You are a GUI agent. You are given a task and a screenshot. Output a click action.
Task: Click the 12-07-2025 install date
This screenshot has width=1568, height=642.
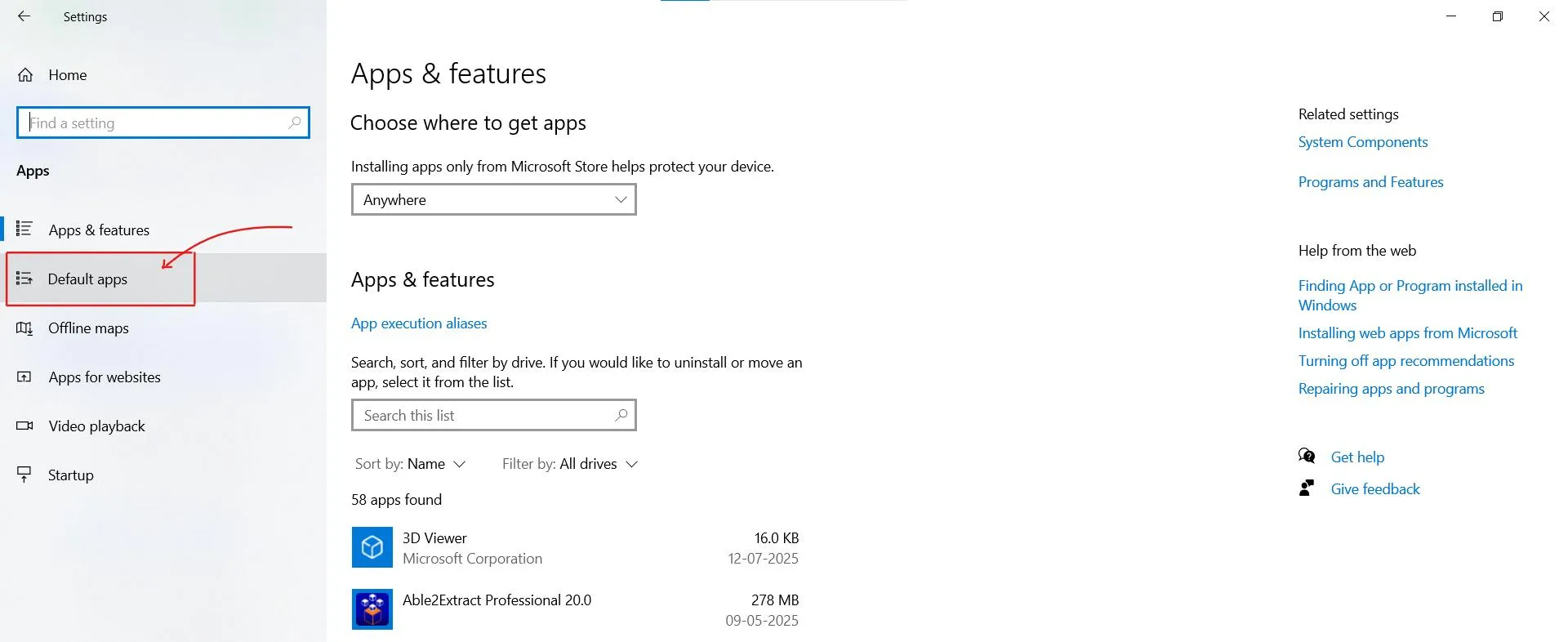[x=763, y=559]
